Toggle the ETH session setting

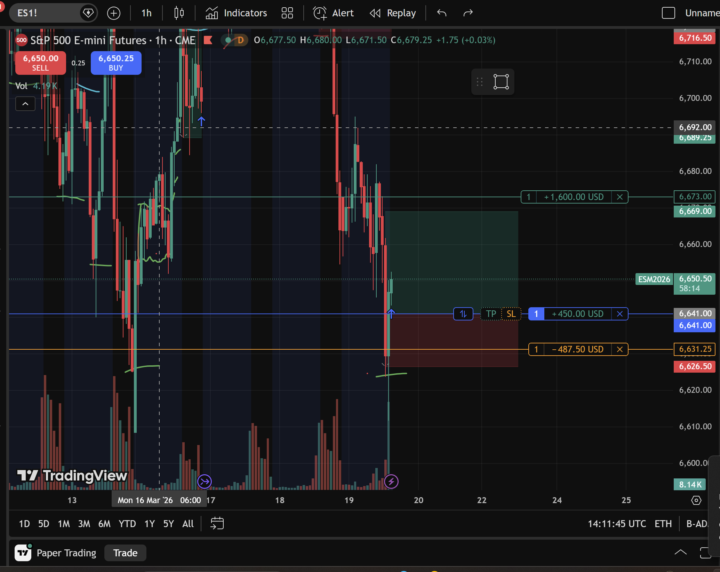(x=663, y=524)
